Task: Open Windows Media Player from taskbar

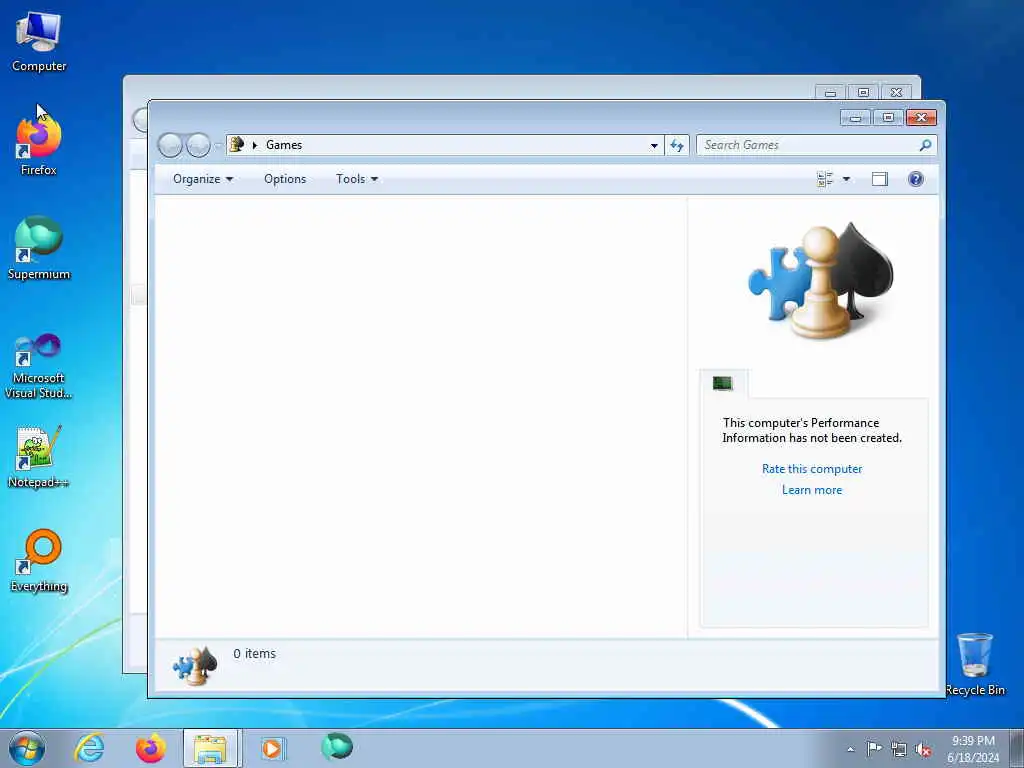Action: [x=273, y=748]
